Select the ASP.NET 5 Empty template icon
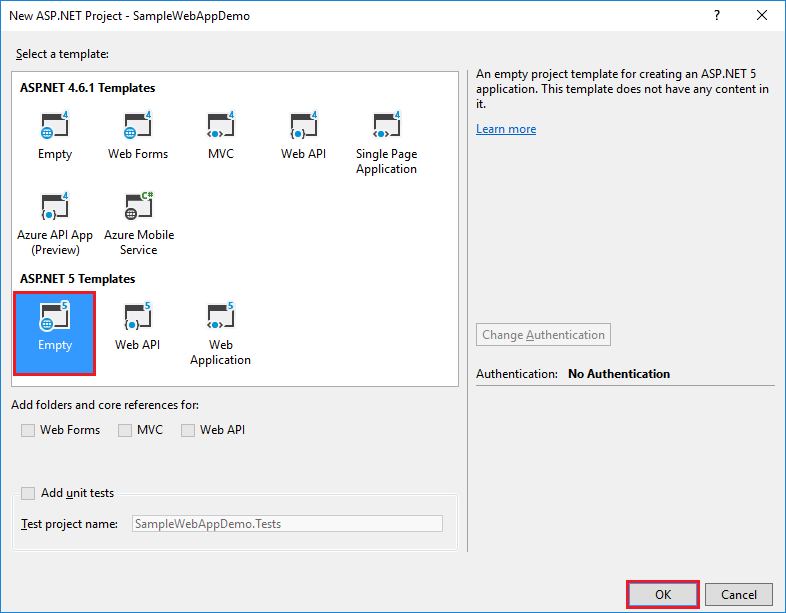This screenshot has width=786, height=613. (55, 316)
